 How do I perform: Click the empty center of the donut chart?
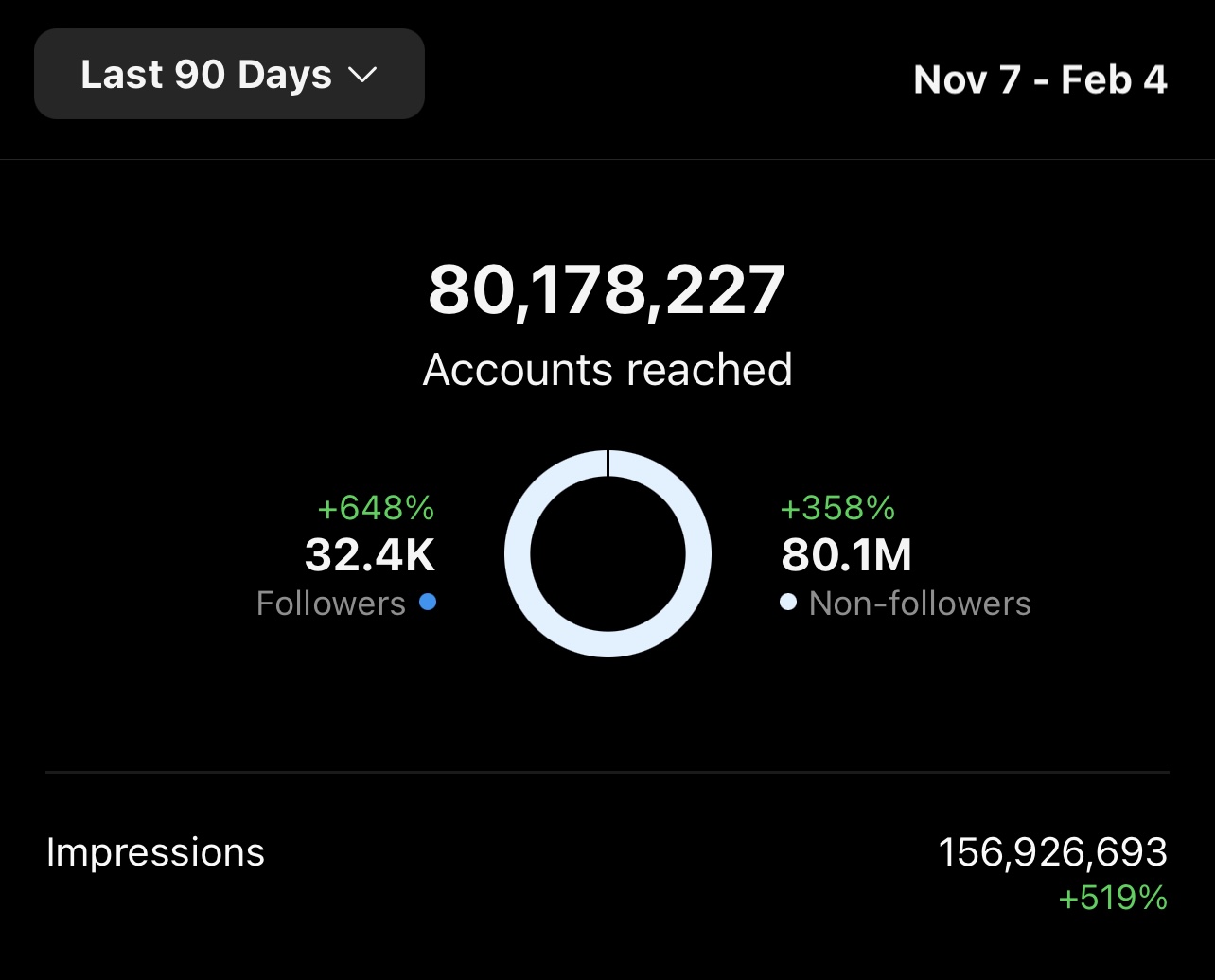(x=607, y=554)
